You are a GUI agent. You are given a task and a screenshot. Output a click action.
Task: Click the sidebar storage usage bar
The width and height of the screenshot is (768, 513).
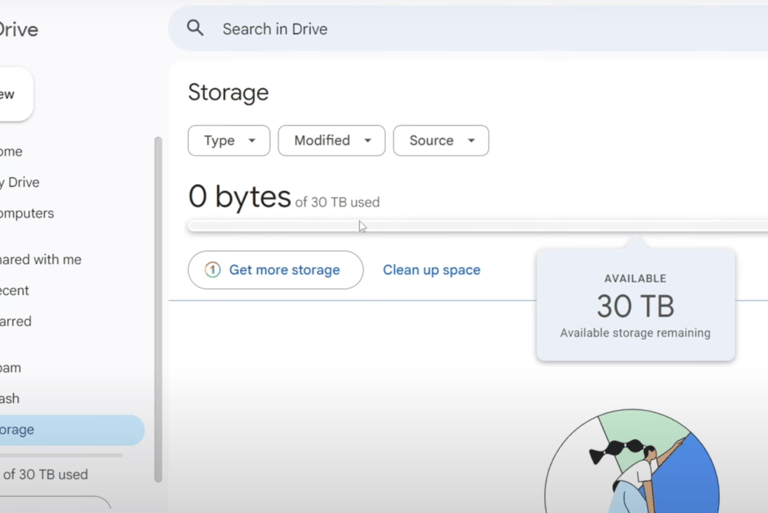[x=61, y=455]
